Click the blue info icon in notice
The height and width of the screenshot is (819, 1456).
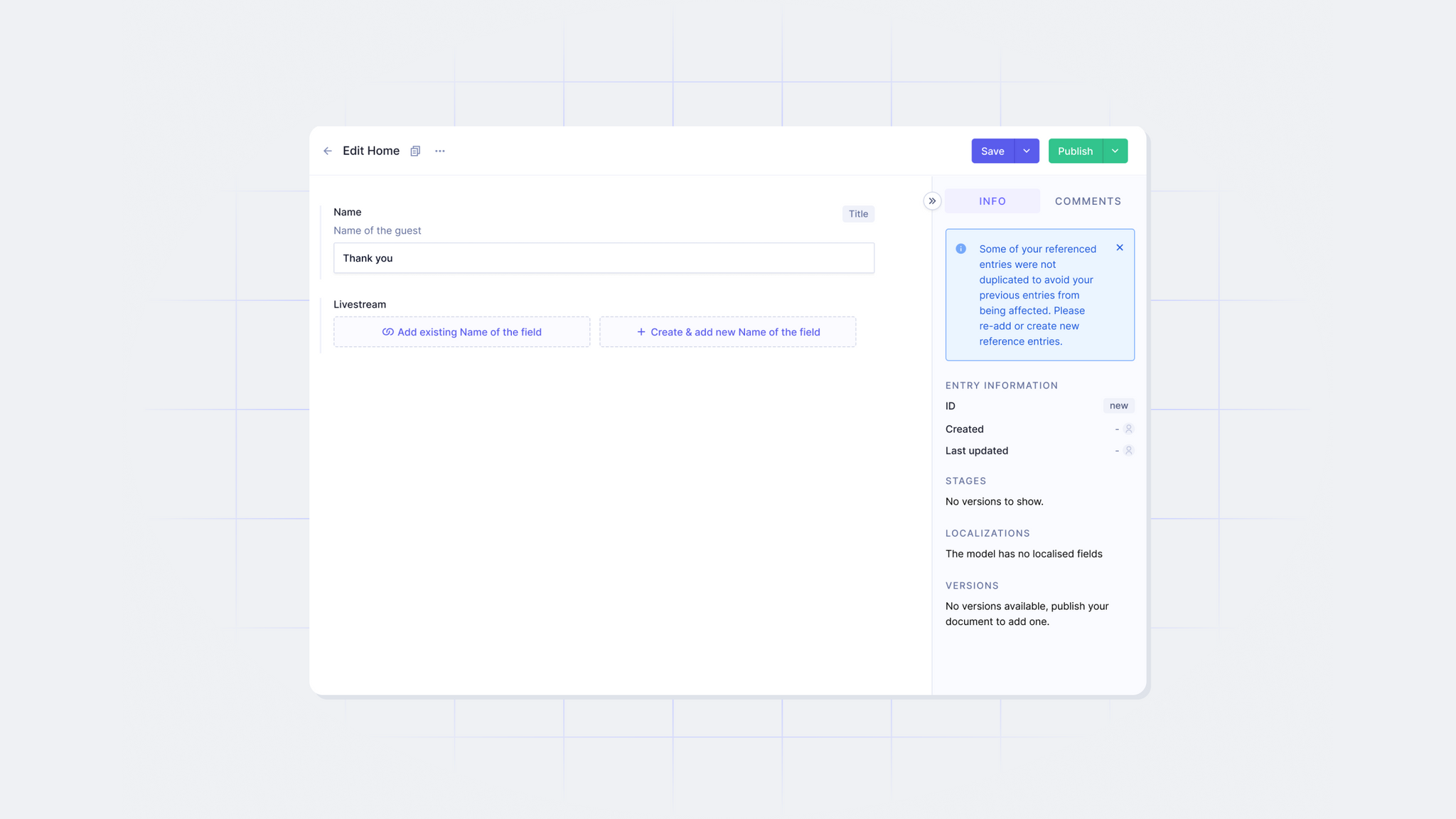click(x=960, y=249)
